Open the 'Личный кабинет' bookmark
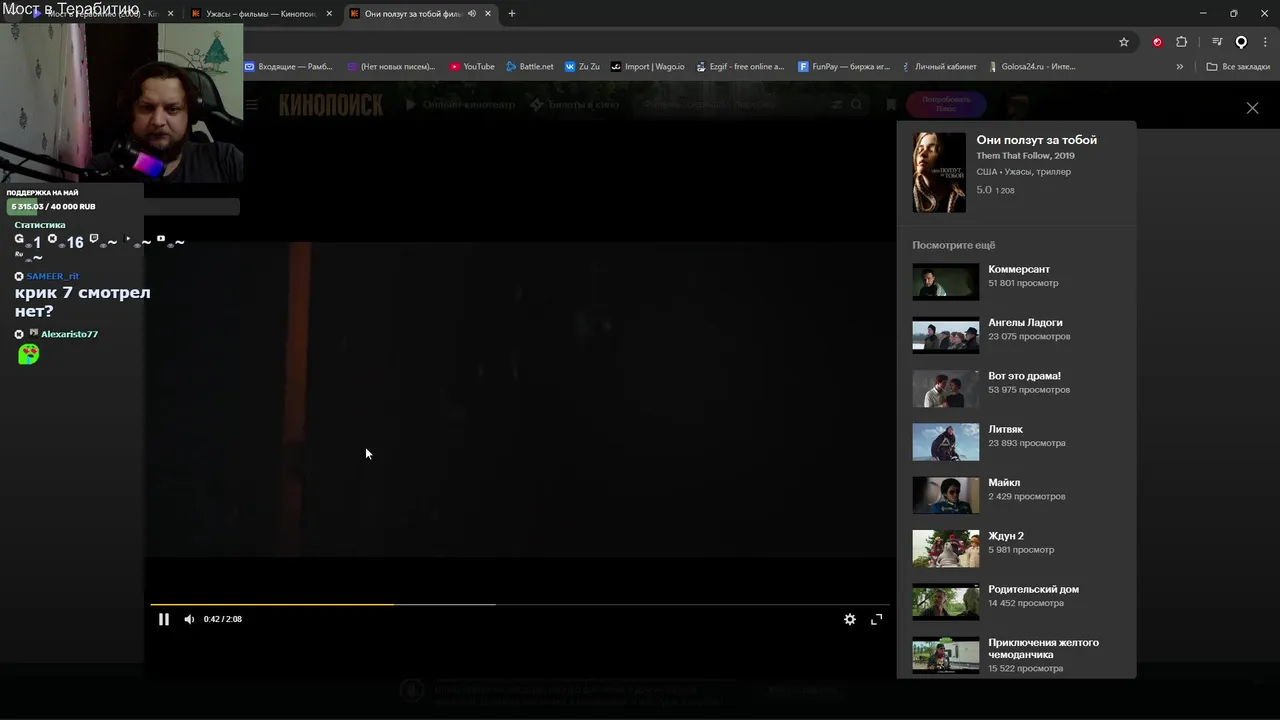This screenshot has height=720, width=1280. point(938,67)
